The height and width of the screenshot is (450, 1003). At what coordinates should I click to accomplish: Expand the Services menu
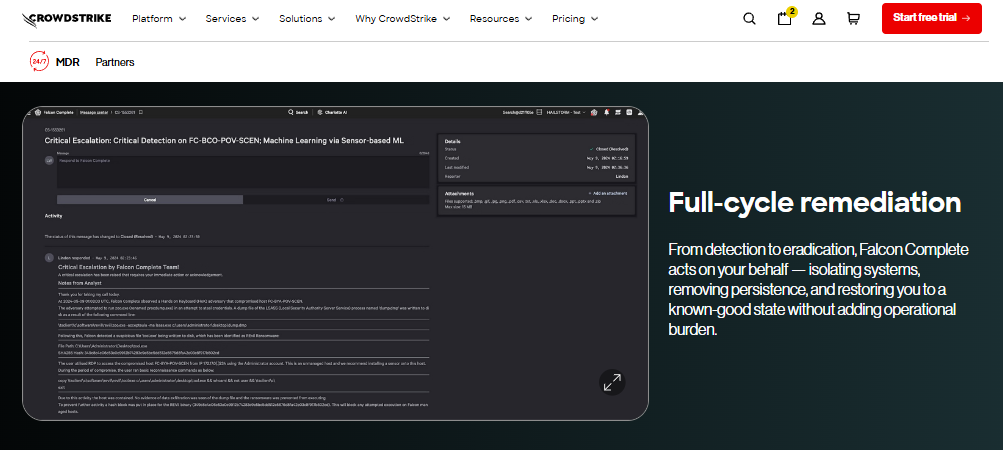pos(232,19)
